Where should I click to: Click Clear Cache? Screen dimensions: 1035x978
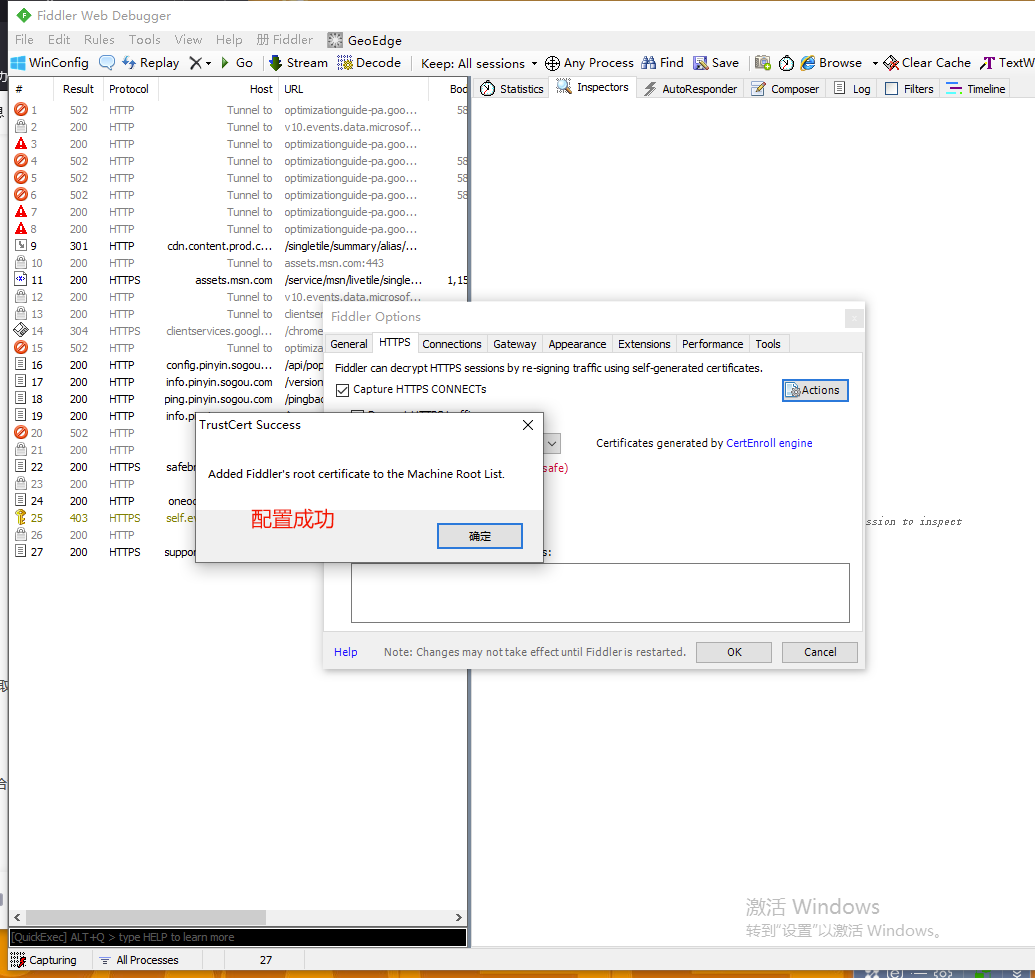[x=927, y=63]
